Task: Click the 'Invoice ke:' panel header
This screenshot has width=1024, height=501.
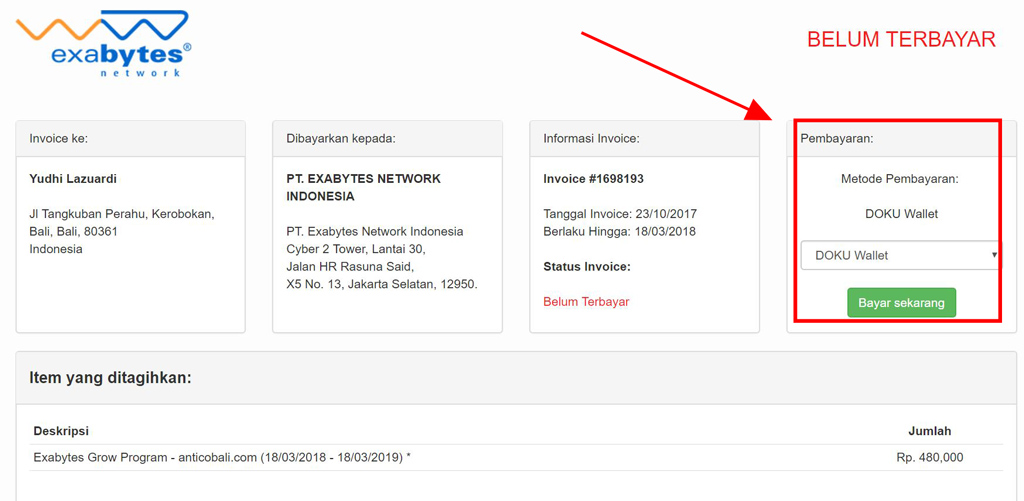Action: (x=131, y=138)
